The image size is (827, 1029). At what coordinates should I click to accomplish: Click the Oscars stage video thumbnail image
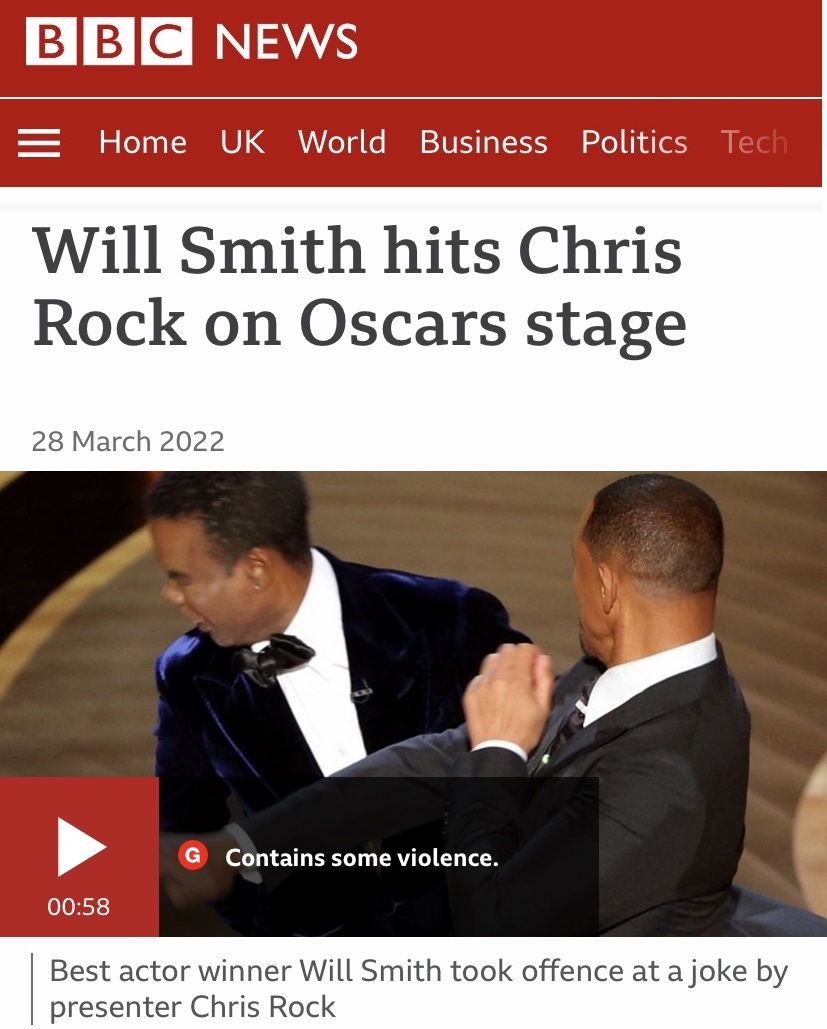pos(414,704)
